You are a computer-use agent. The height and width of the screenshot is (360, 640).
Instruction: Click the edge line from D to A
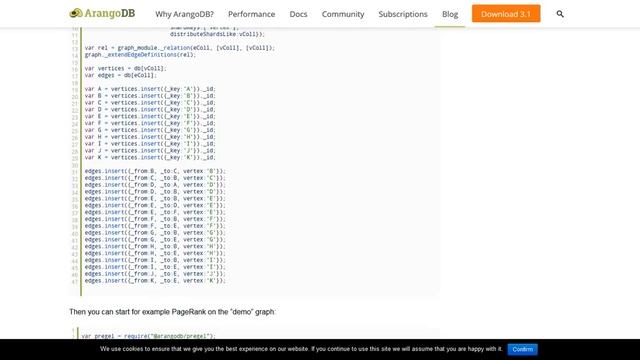[155, 185]
